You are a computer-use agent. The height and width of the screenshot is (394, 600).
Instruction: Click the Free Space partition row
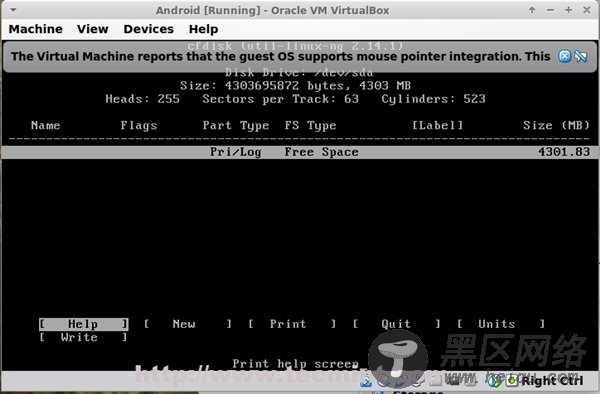[x=300, y=152]
